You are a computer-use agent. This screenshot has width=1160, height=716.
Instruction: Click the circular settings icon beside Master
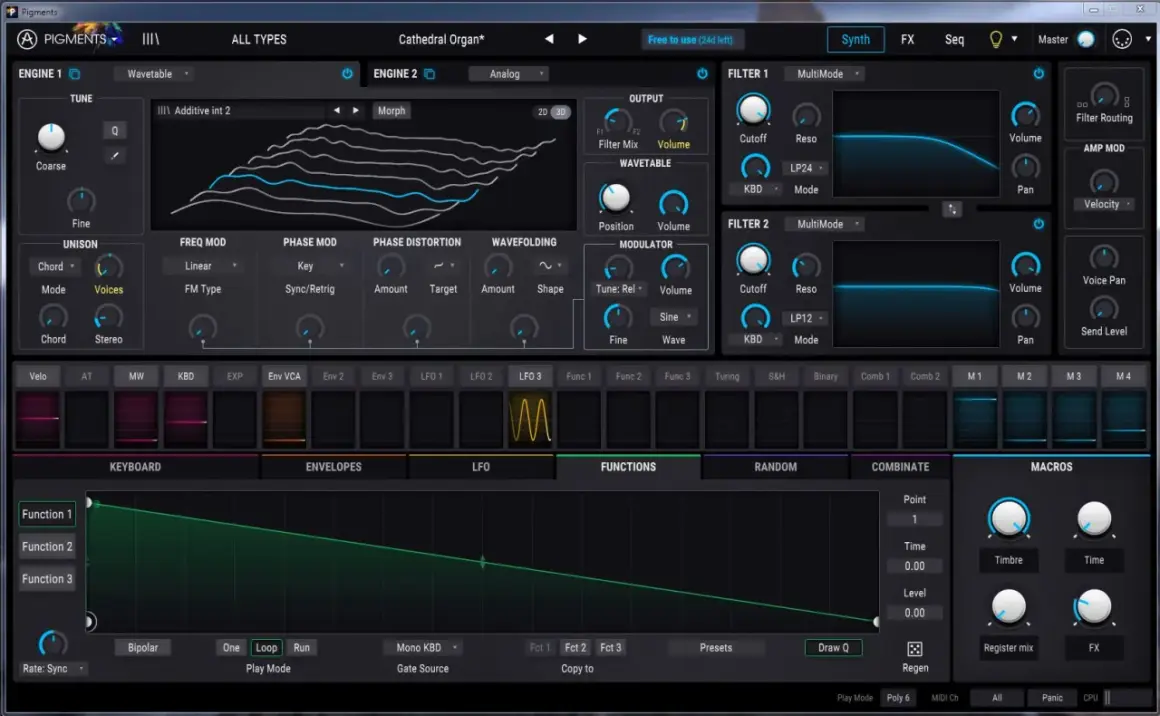pyautogui.click(x=1122, y=39)
